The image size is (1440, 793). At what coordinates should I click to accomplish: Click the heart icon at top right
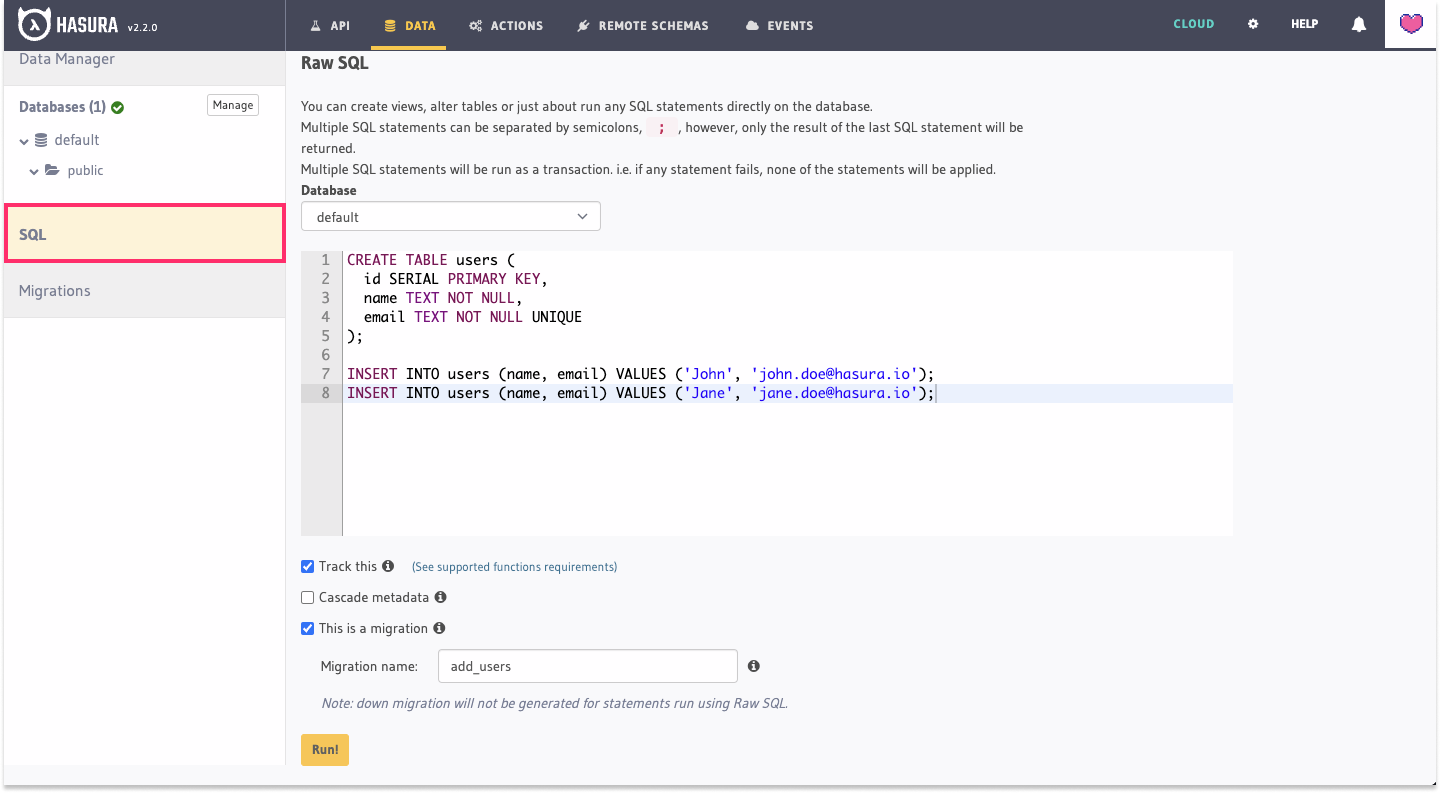[x=1410, y=22]
